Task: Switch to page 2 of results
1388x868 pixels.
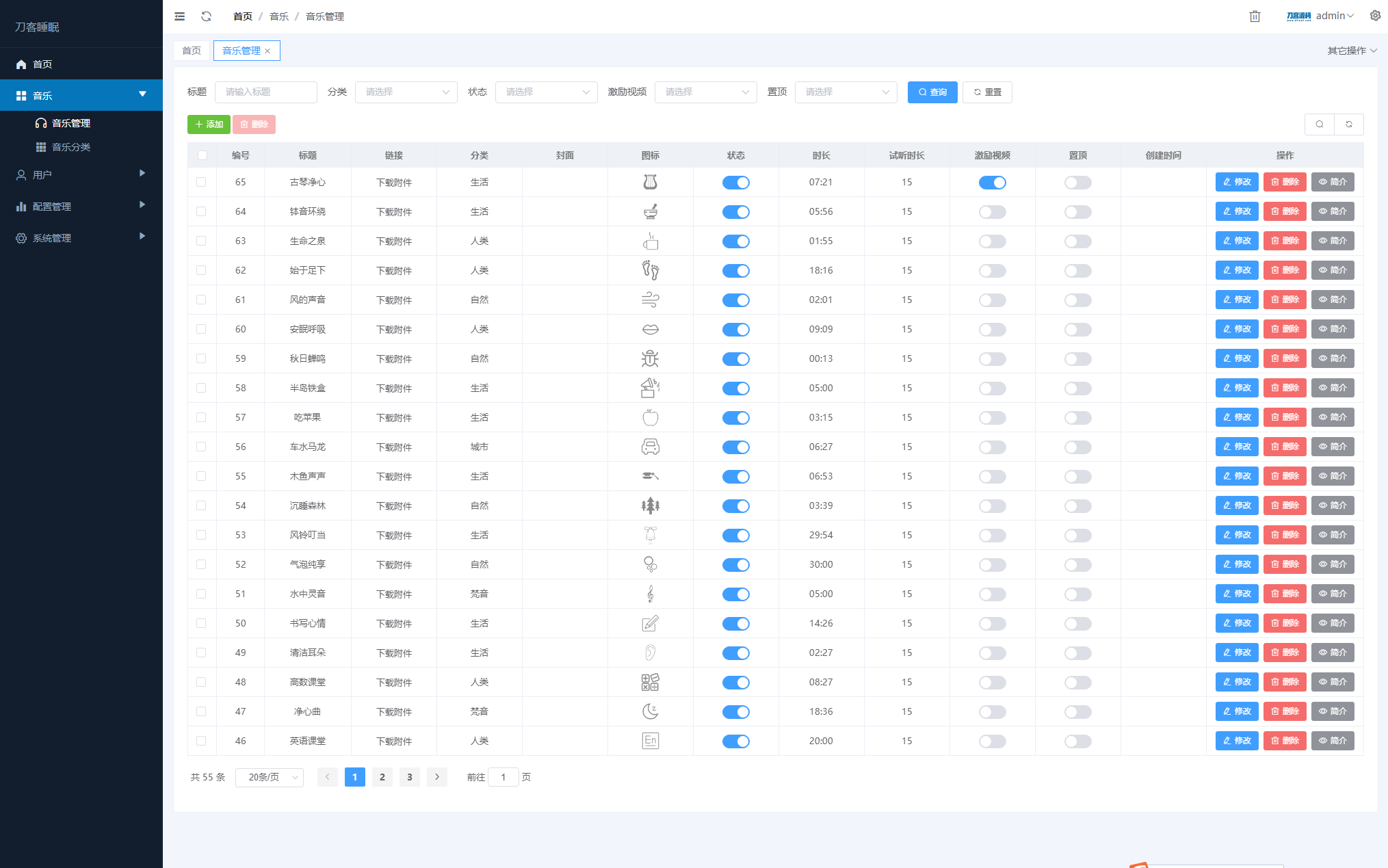Action: point(382,777)
